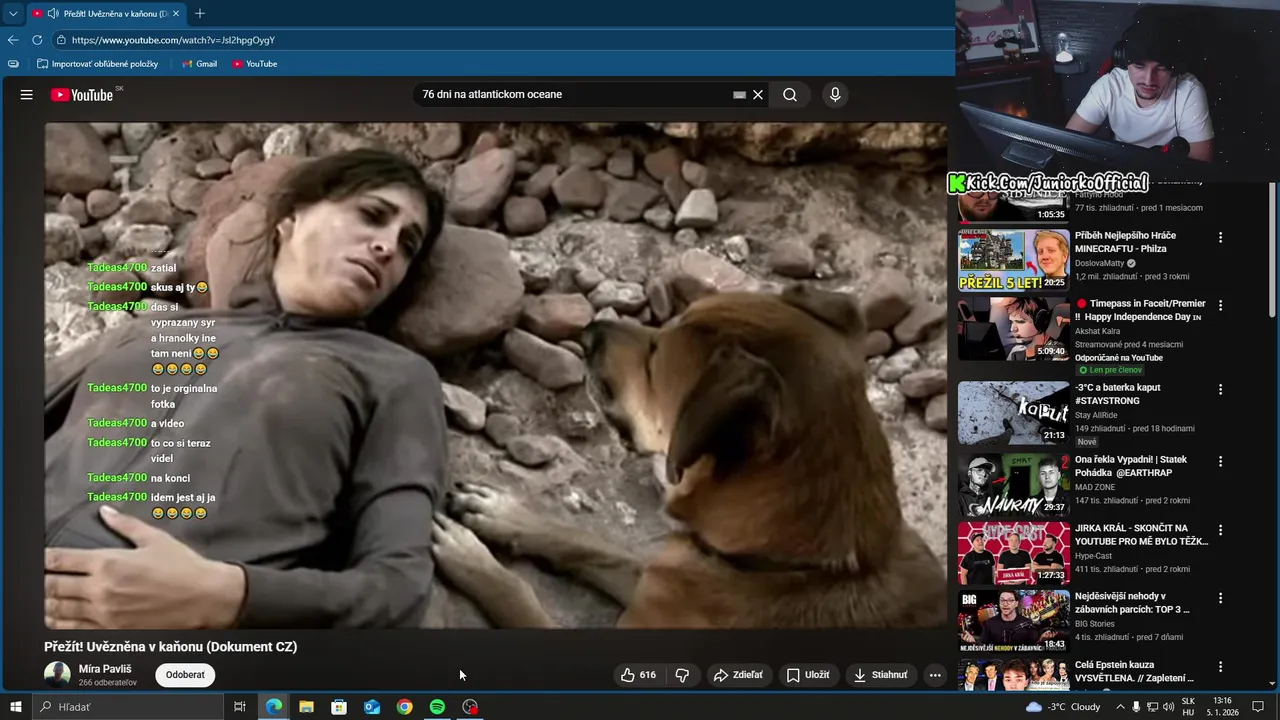Reload the page
Viewport: 1280px width, 720px height.
pos(37,40)
